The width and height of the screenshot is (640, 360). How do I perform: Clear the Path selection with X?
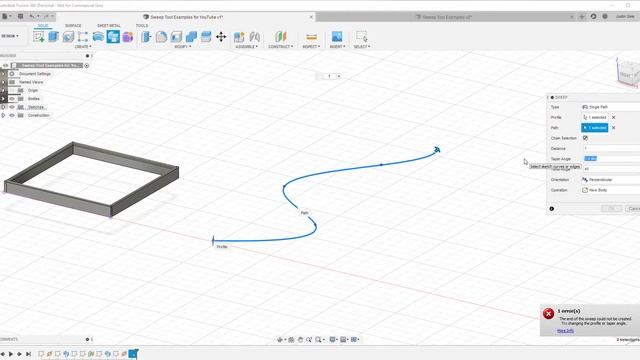coord(613,128)
